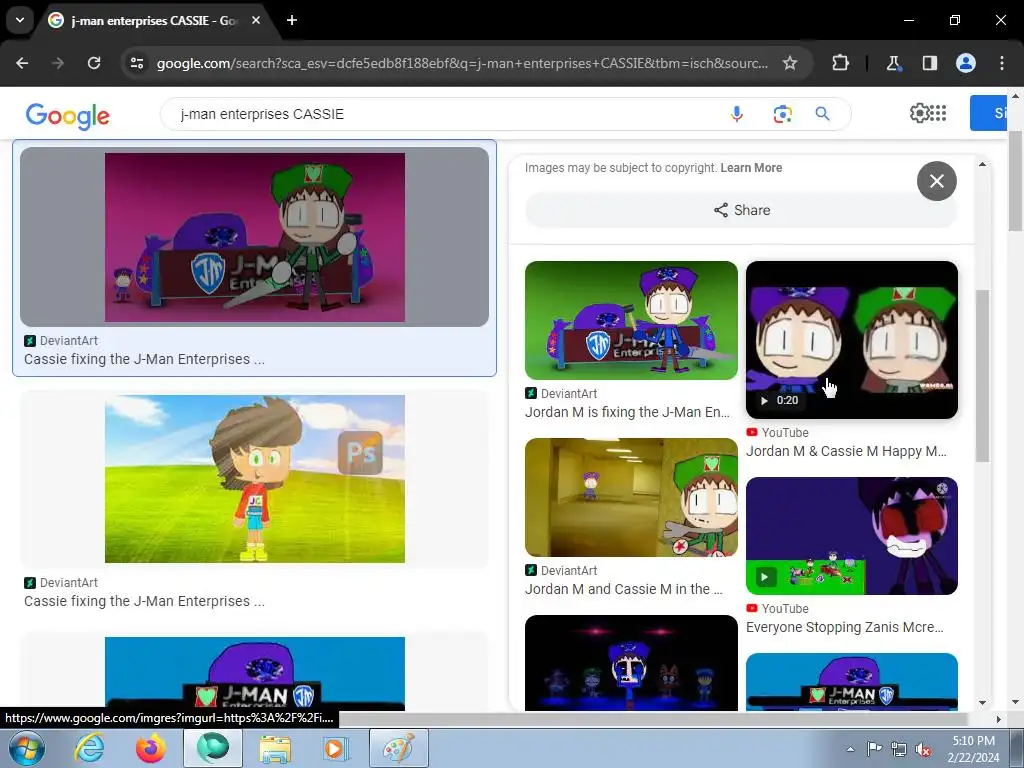The height and width of the screenshot is (768, 1024).
Task: Open the Google apps grid
Action: (x=938, y=113)
